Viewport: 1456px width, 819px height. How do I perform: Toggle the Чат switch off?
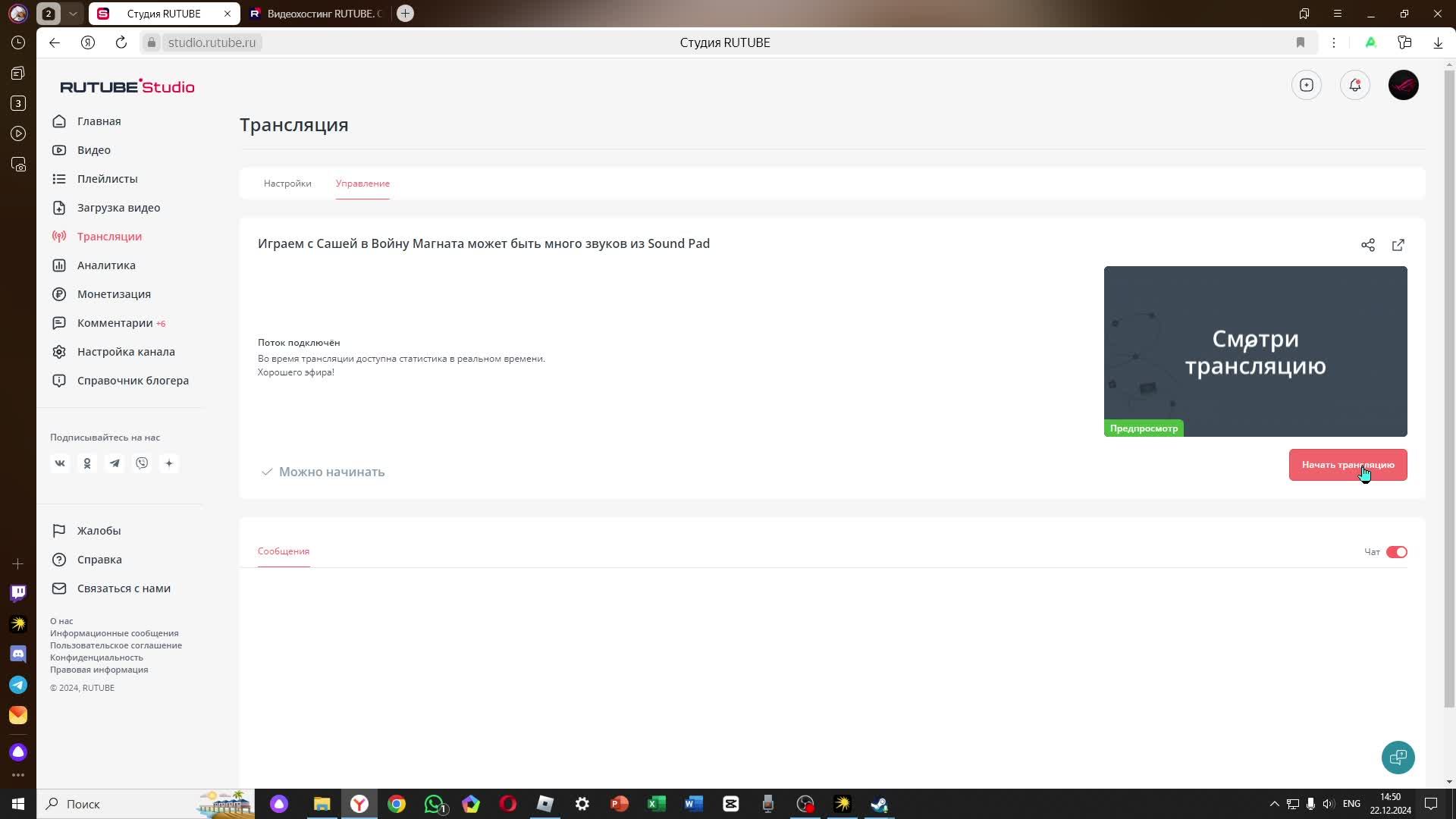[1397, 552]
